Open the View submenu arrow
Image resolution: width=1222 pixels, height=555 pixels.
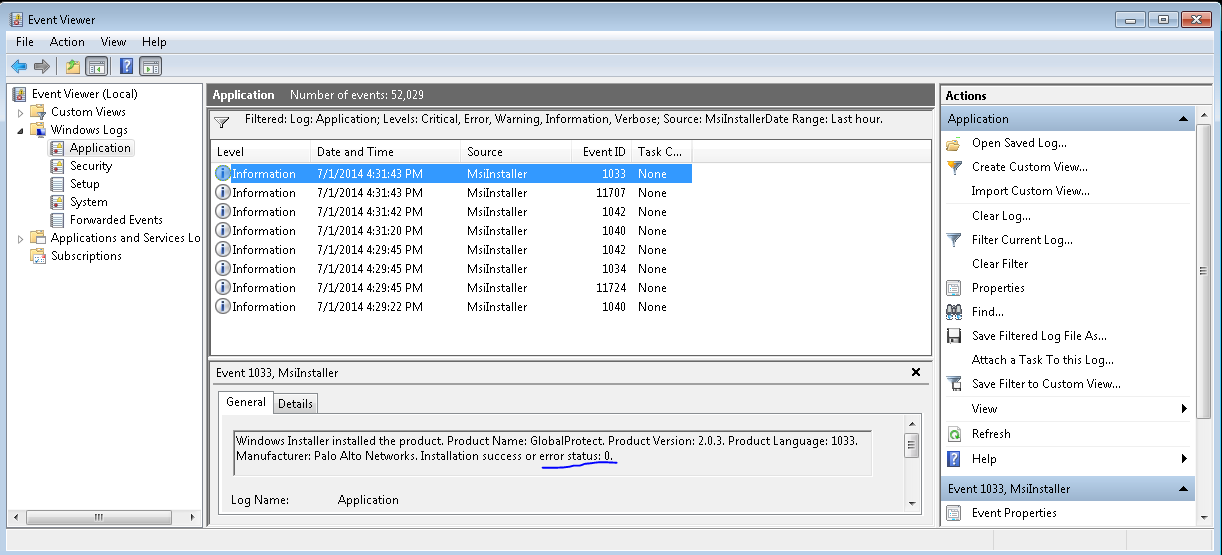1184,409
